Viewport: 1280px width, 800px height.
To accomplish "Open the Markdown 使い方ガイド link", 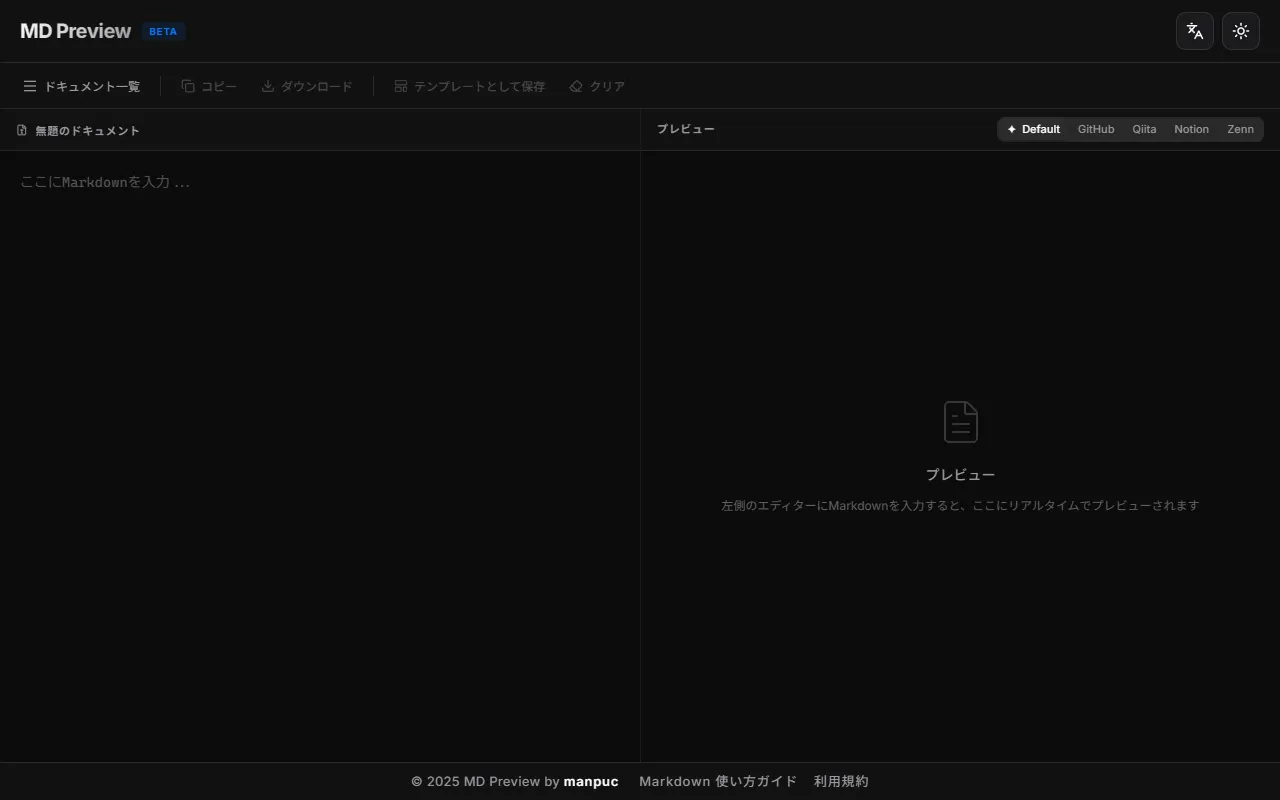I will coord(718,781).
